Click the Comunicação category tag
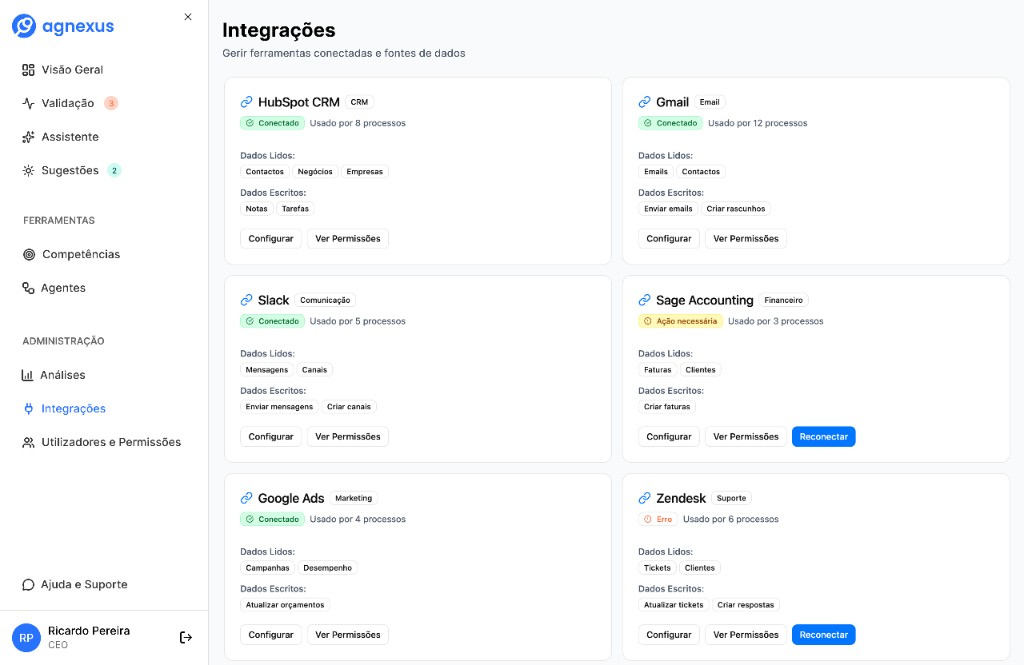 point(325,300)
